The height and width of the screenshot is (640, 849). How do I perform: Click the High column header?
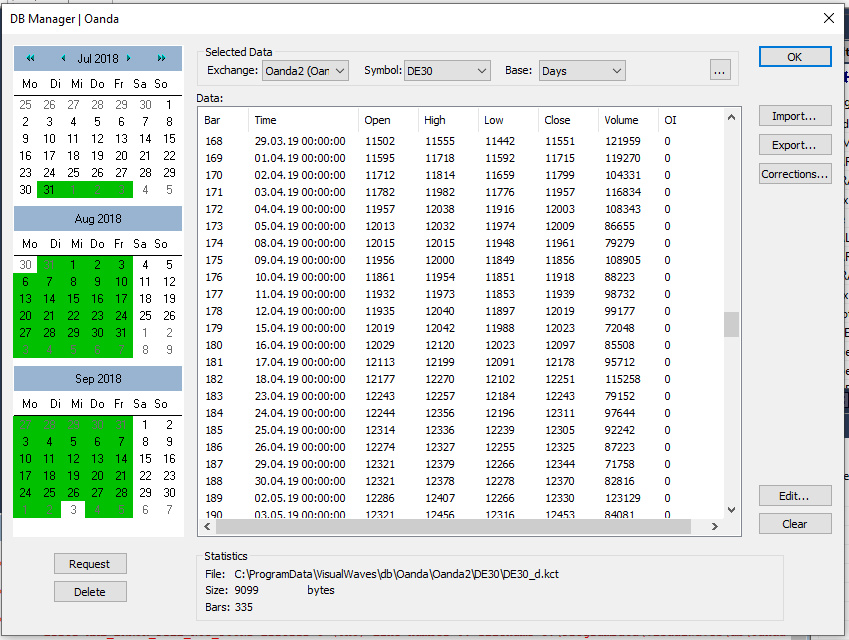pos(448,120)
